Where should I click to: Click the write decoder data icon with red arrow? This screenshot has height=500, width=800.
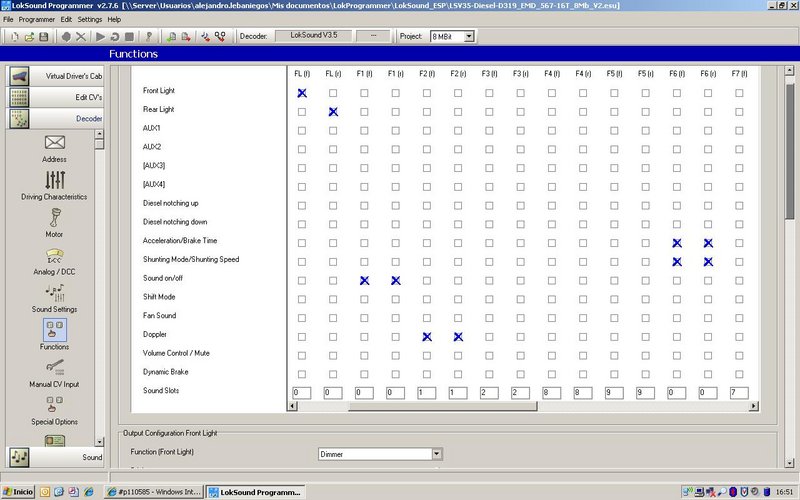point(186,37)
